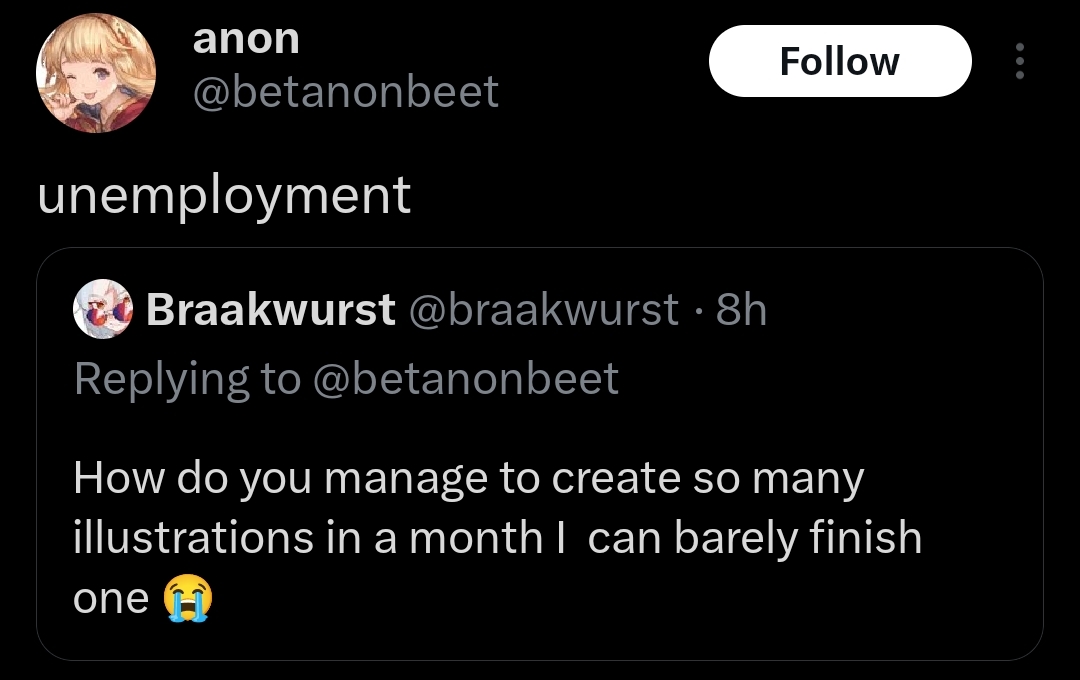The image size is (1080, 680).
Task: Click the "unemployment" tweet text
Action: (x=224, y=195)
